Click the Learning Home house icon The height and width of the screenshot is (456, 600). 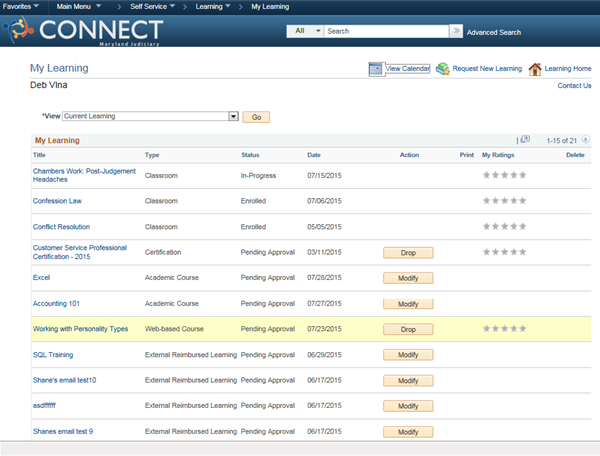pos(534,69)
